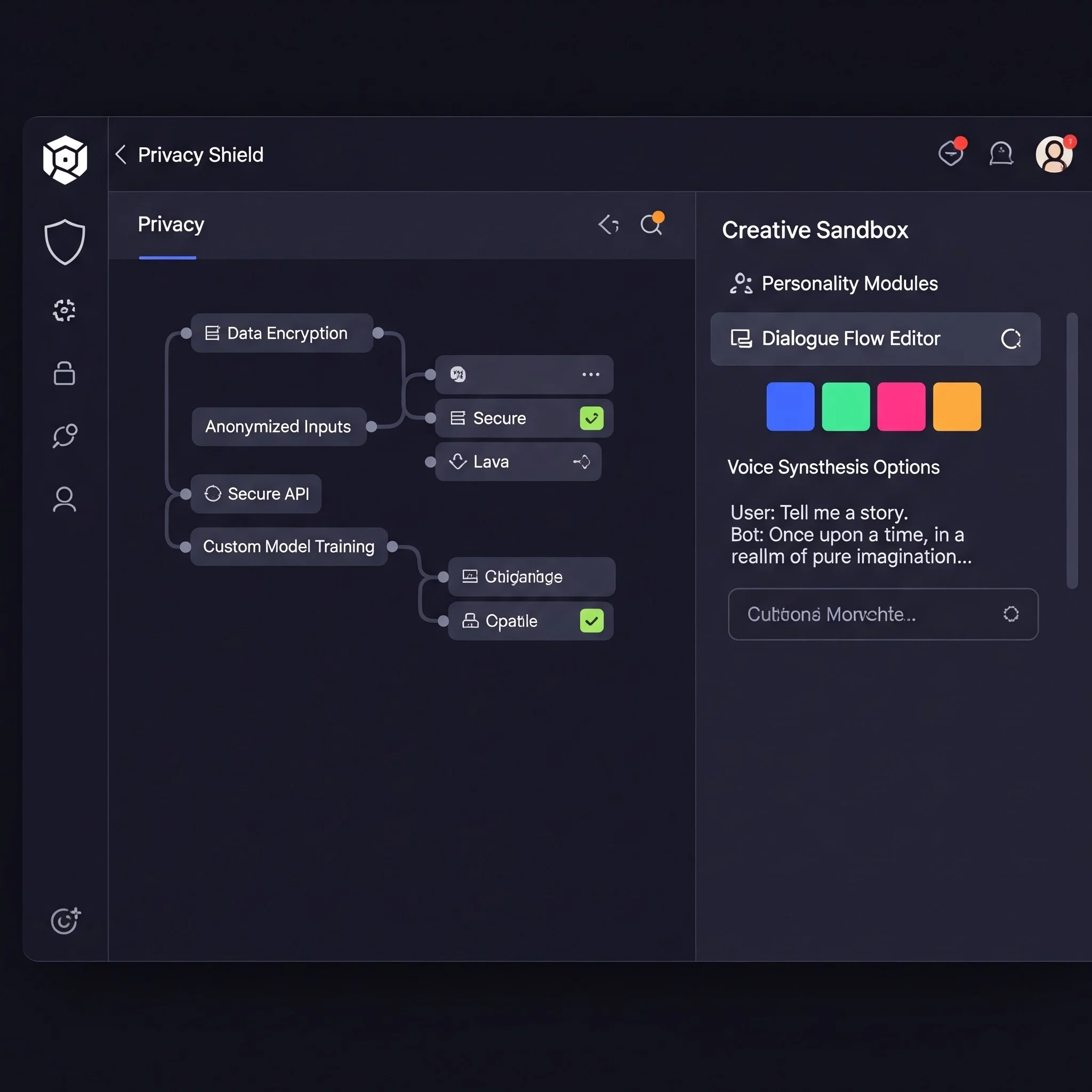
Task: Open the Dialogue Flow Editor item
Action: click(875, 339)
